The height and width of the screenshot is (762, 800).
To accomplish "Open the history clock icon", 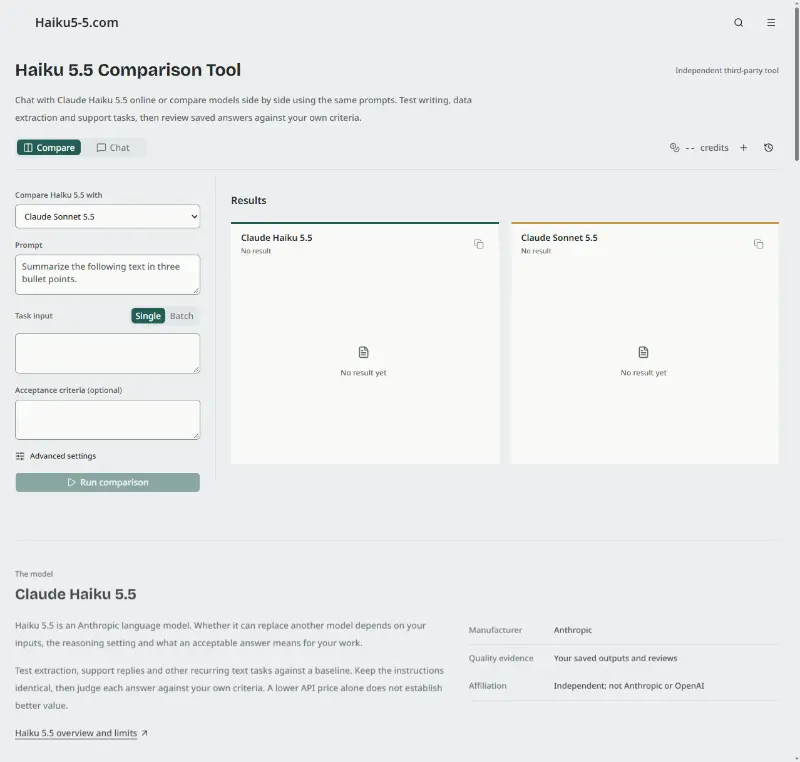I will [x=768, y=147].
